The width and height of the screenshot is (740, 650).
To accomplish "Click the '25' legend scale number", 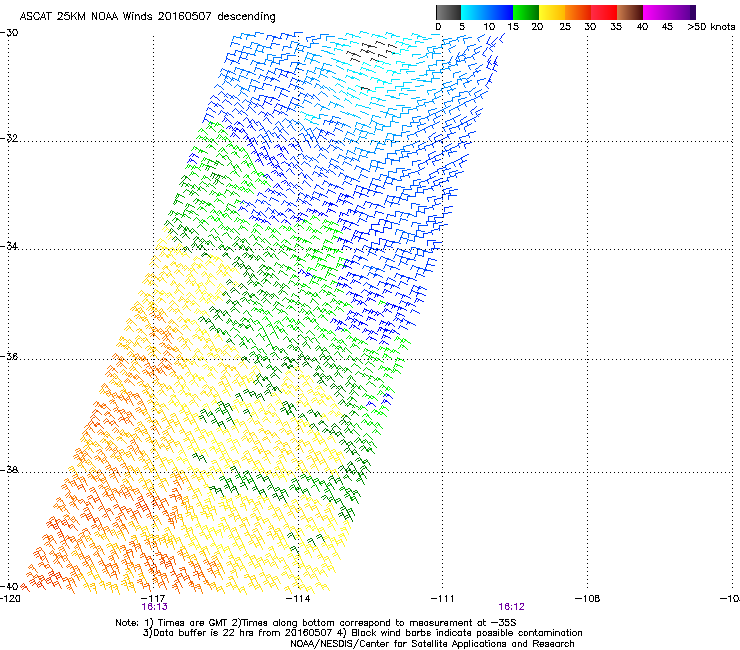I will click(565, 27).
